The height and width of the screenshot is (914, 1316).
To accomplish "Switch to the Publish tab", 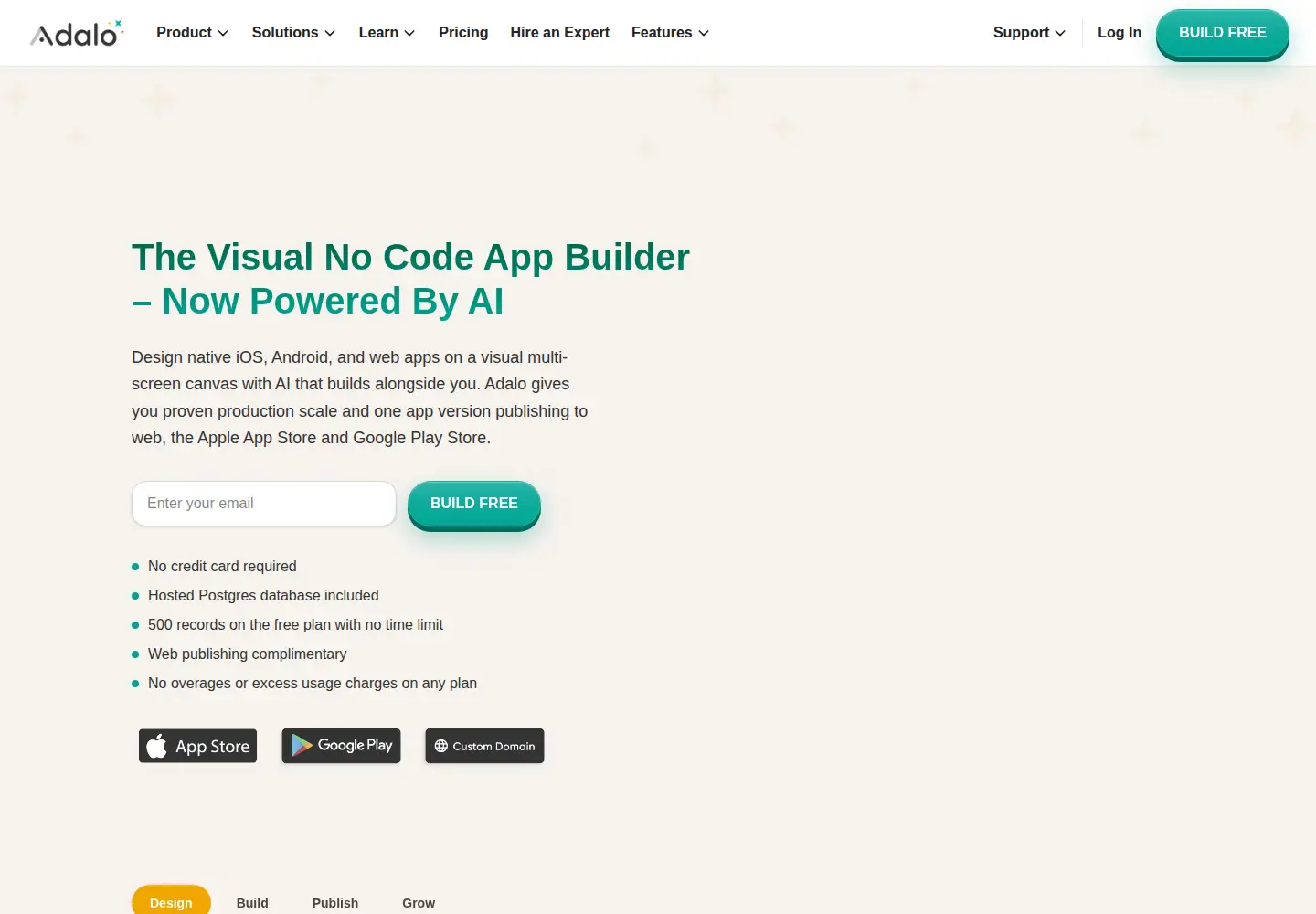I will click(x=335, y=902).
